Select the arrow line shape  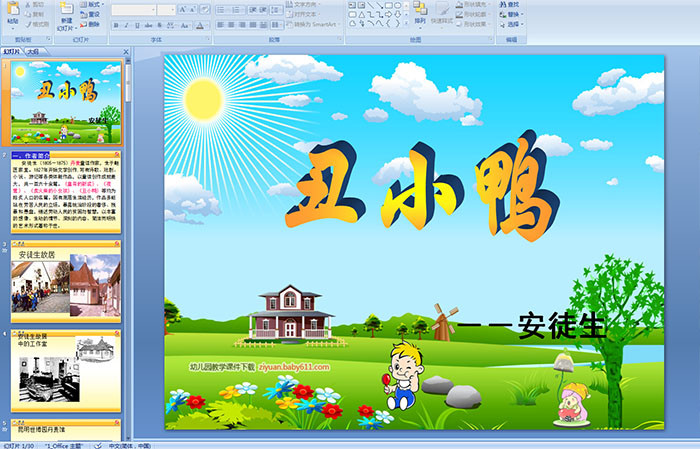(379, 5)
